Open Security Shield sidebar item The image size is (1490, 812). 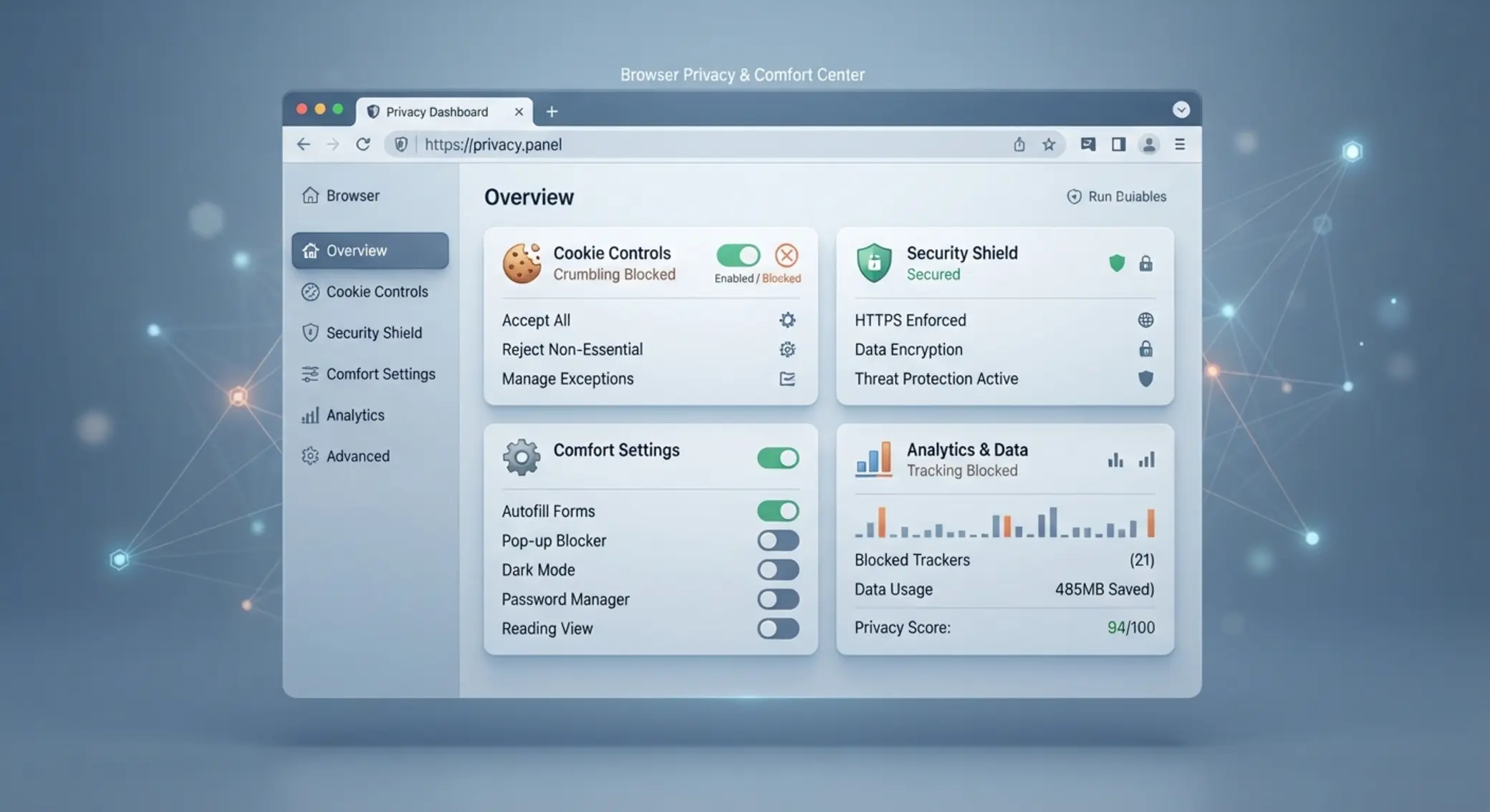[362, 333]
